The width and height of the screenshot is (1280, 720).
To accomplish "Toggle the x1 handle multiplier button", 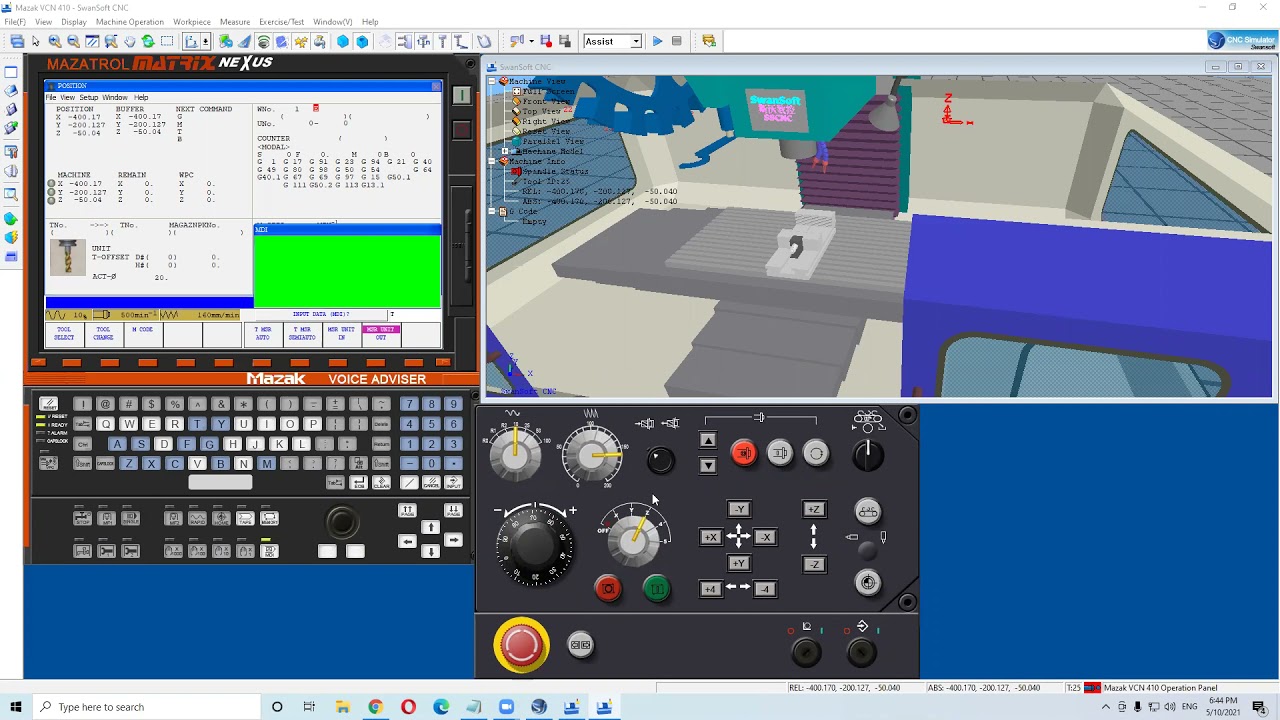I will (246, 551).
